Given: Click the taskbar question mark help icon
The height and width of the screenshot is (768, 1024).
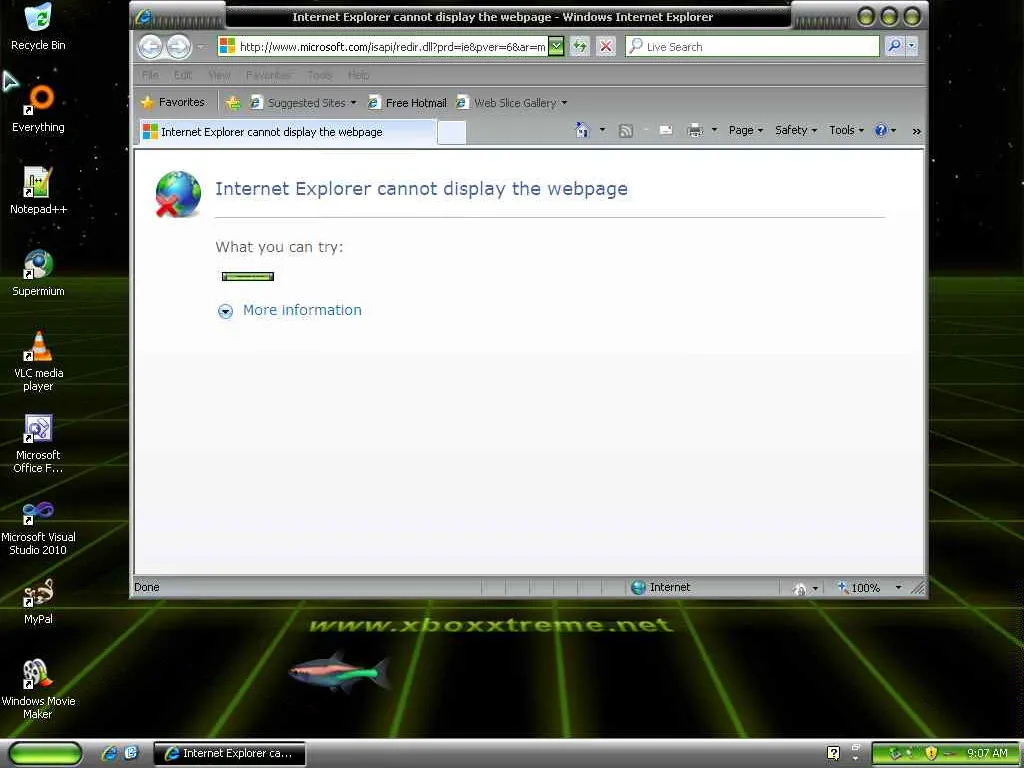Looking at the screenshot, I should 833,753.
